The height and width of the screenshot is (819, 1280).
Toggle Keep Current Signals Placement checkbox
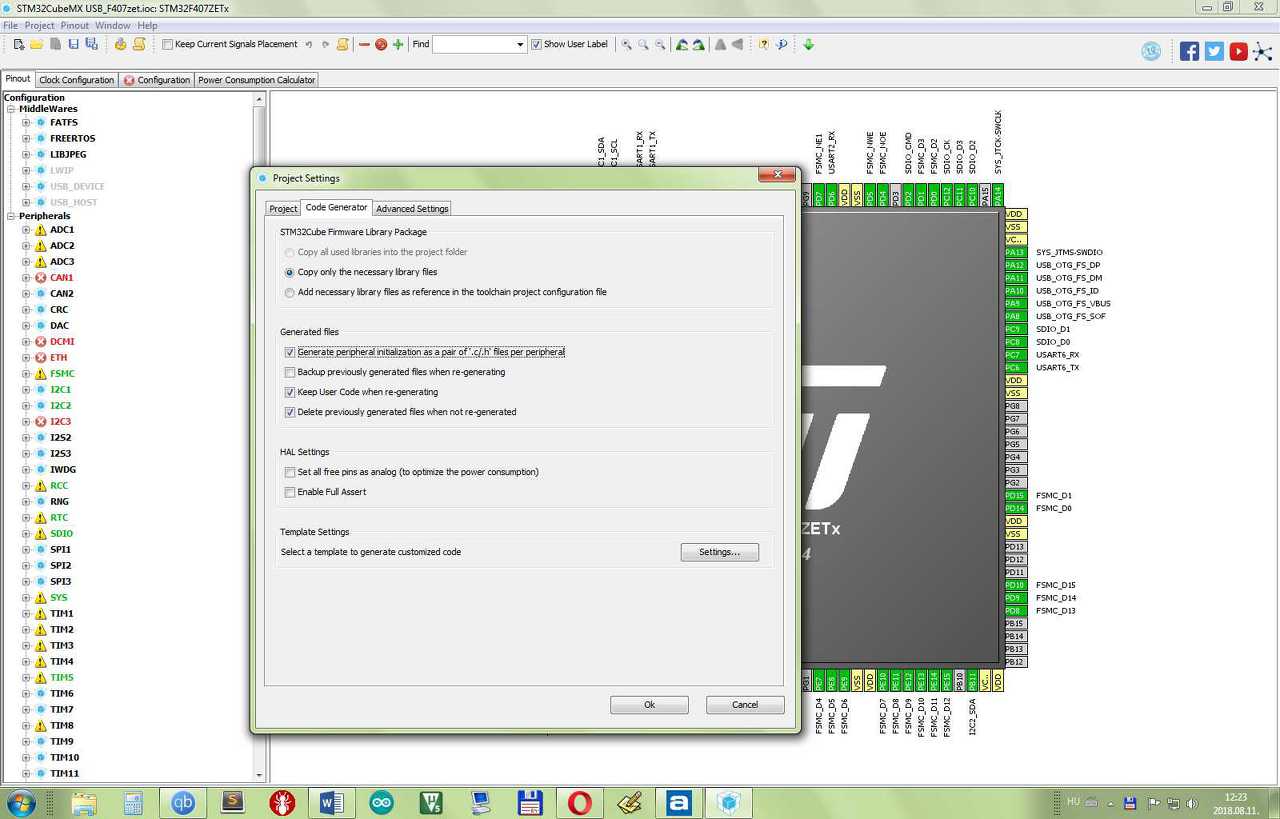pos(167,44)
